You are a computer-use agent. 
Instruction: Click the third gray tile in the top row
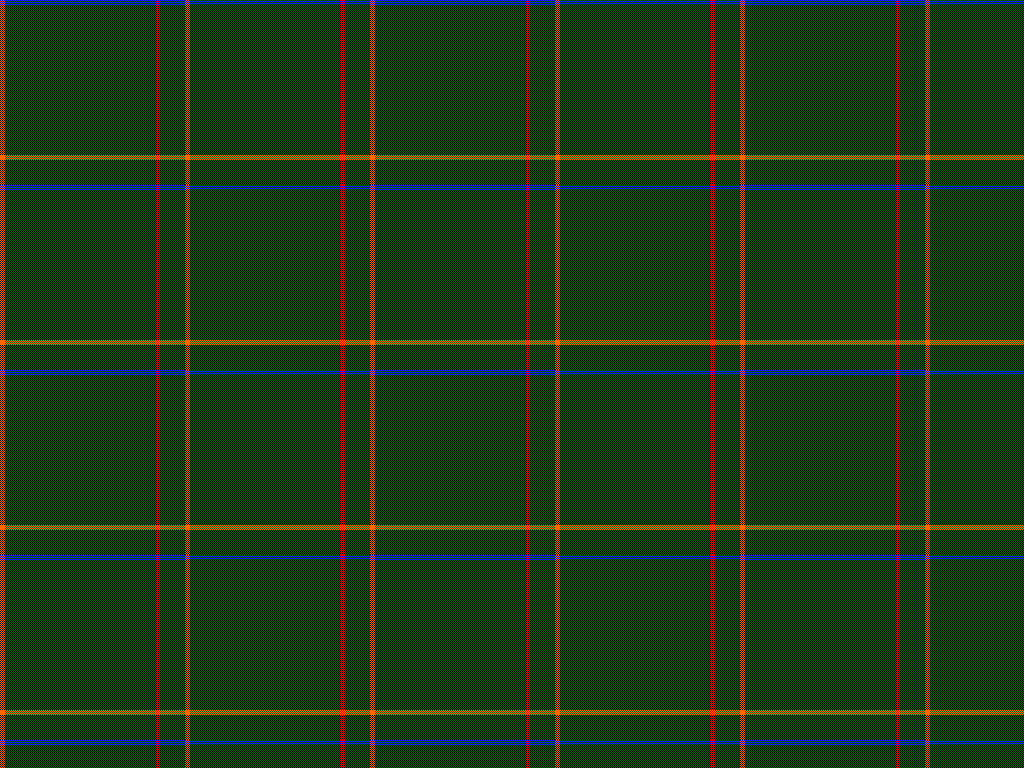pos(833,80)
